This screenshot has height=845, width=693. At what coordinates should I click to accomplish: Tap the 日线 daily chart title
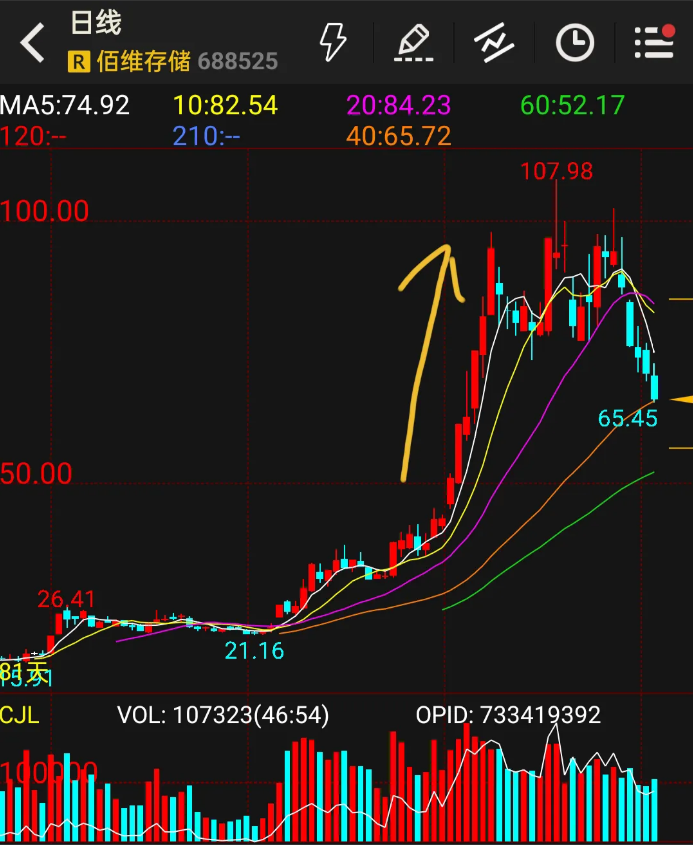pyautogui.click(x=96, y=23)
